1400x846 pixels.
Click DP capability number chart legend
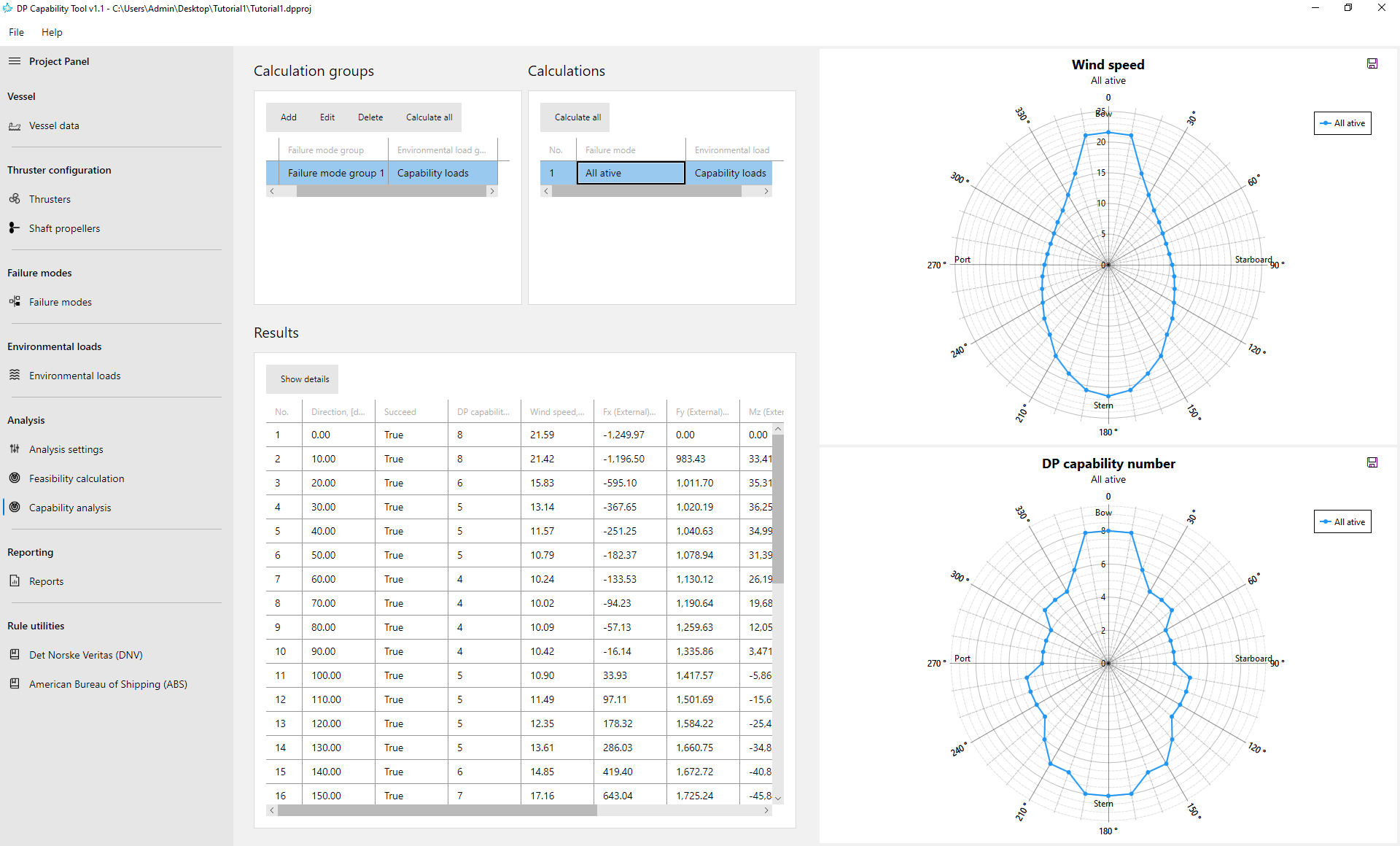pyautogui.click(x=1342, y=521)
